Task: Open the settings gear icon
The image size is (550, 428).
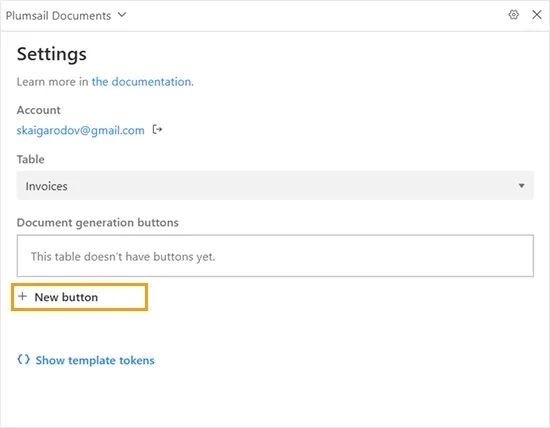Action: point(514,15)
